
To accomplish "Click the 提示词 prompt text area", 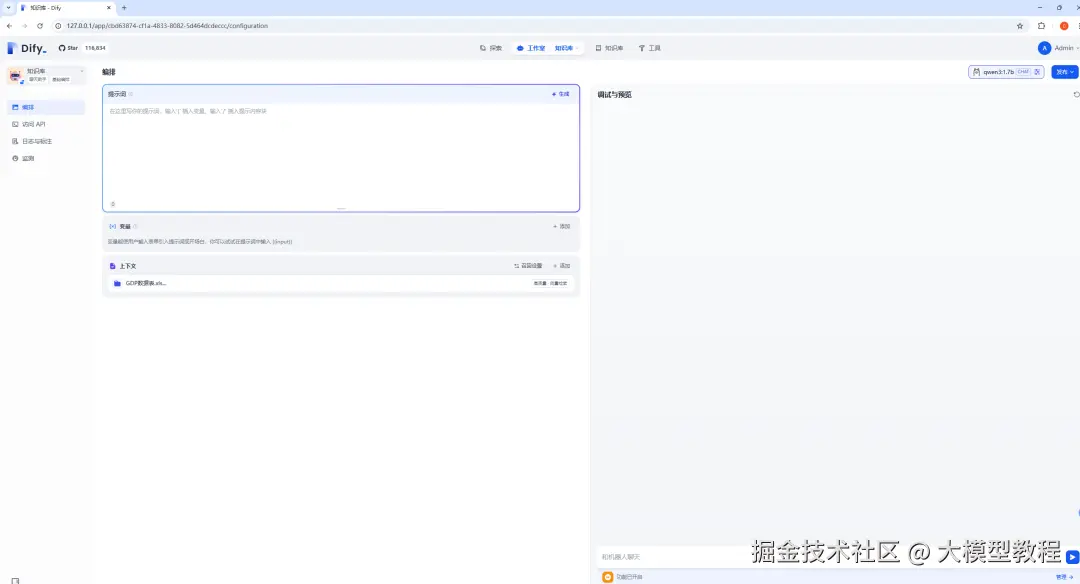I will [340, 150].
